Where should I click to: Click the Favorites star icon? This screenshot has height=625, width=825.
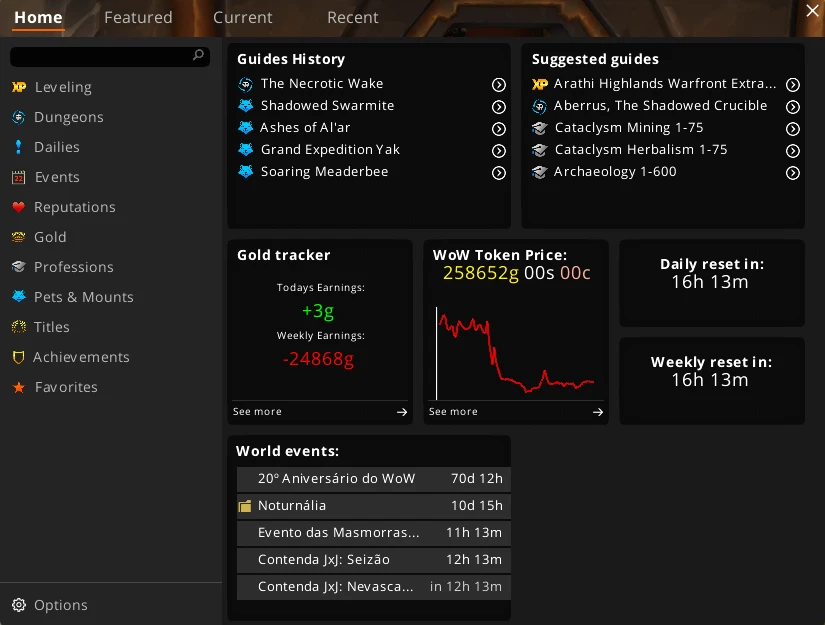click(x=18, y=387)
